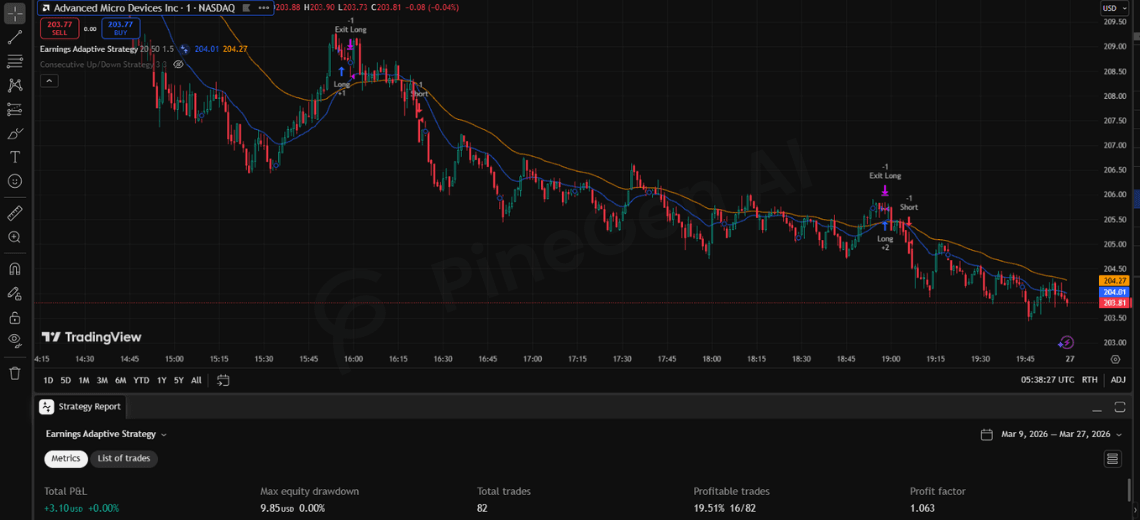Screen dimensions: 1140x520
Task: Show the Consecutive Up/Down Strategy via eye icon
Action: pos(178,64)
